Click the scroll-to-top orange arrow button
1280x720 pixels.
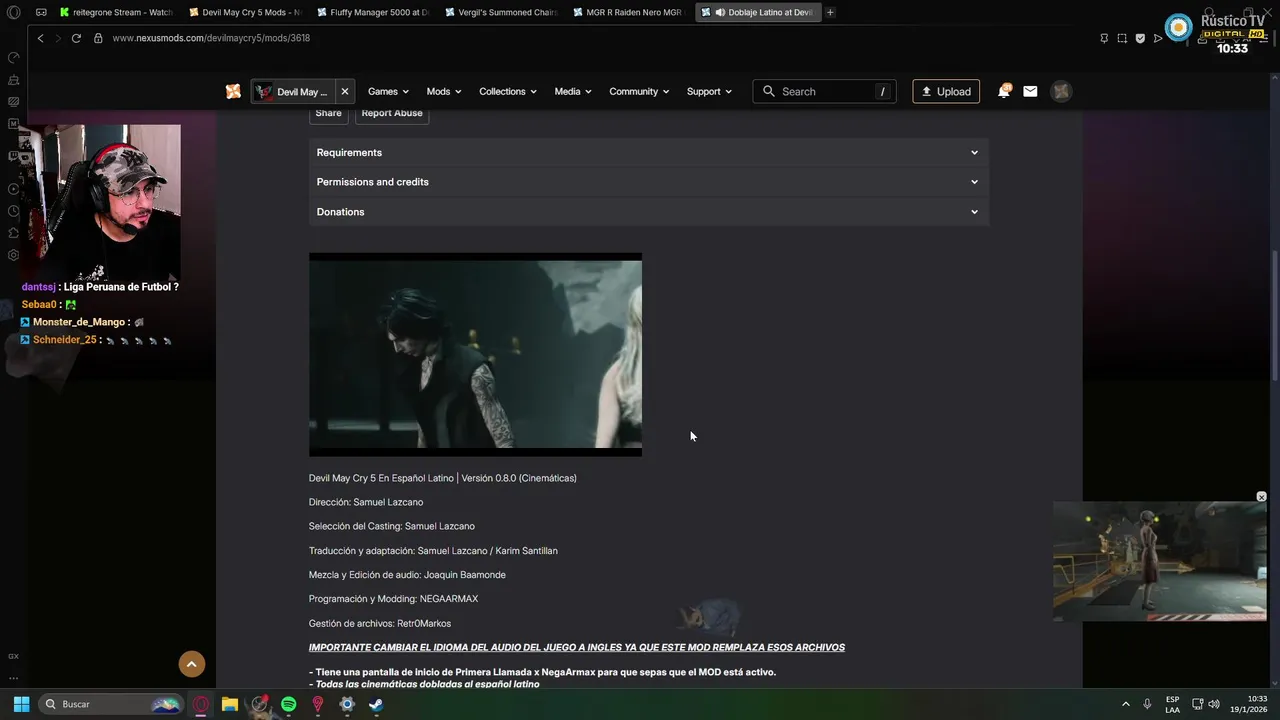point(192,664)
